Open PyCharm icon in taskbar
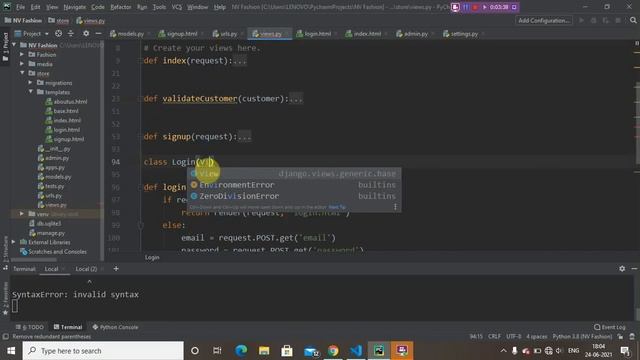Screen dimensions: 640x360 pyautogui.click(x=379, y=351)
